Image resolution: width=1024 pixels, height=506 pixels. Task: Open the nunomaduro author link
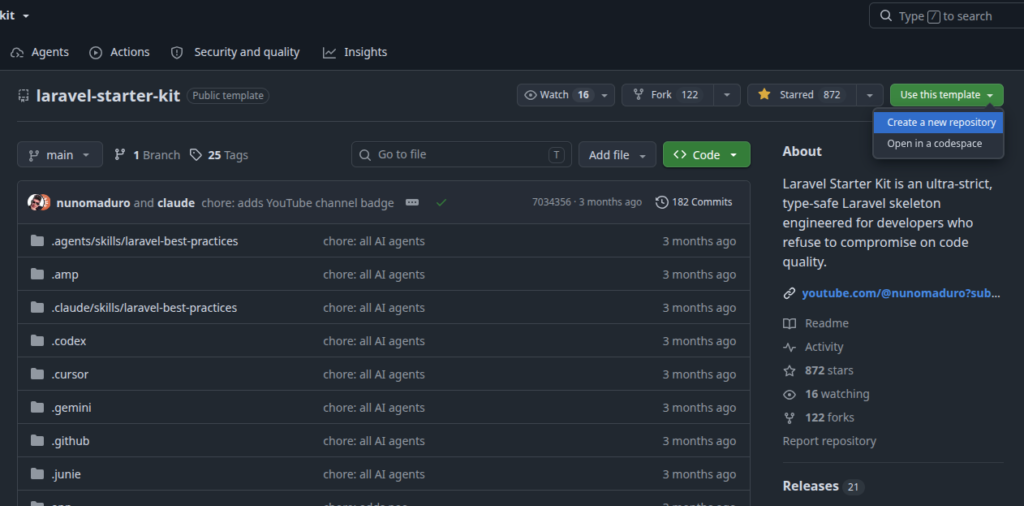click(x=93, y=203)
